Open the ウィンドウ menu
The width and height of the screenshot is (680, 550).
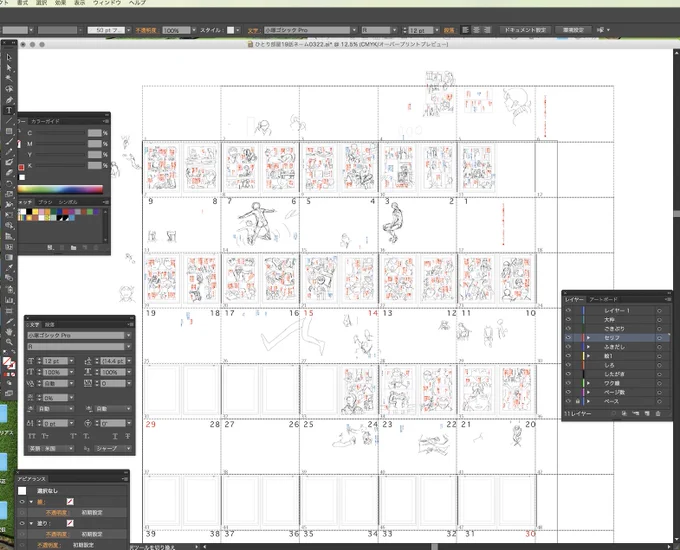coord(107,3)
